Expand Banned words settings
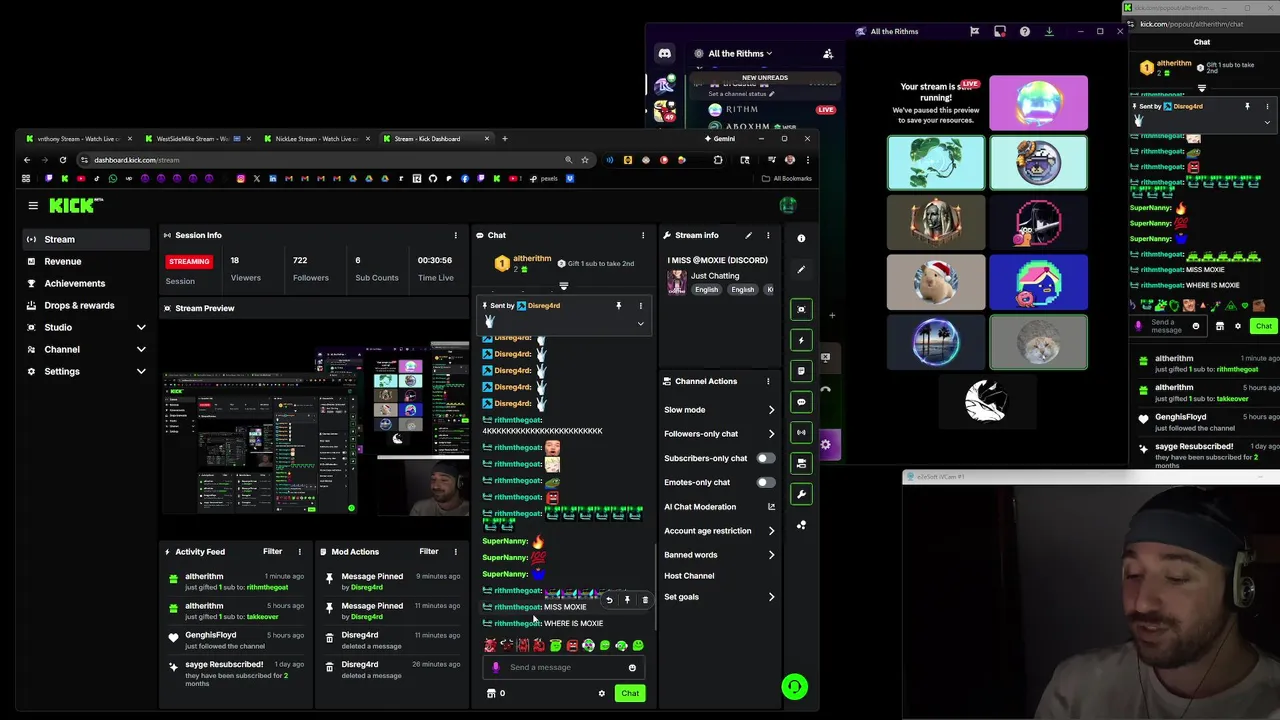This screenshot has width=1280, height=720. click(771, 555)
